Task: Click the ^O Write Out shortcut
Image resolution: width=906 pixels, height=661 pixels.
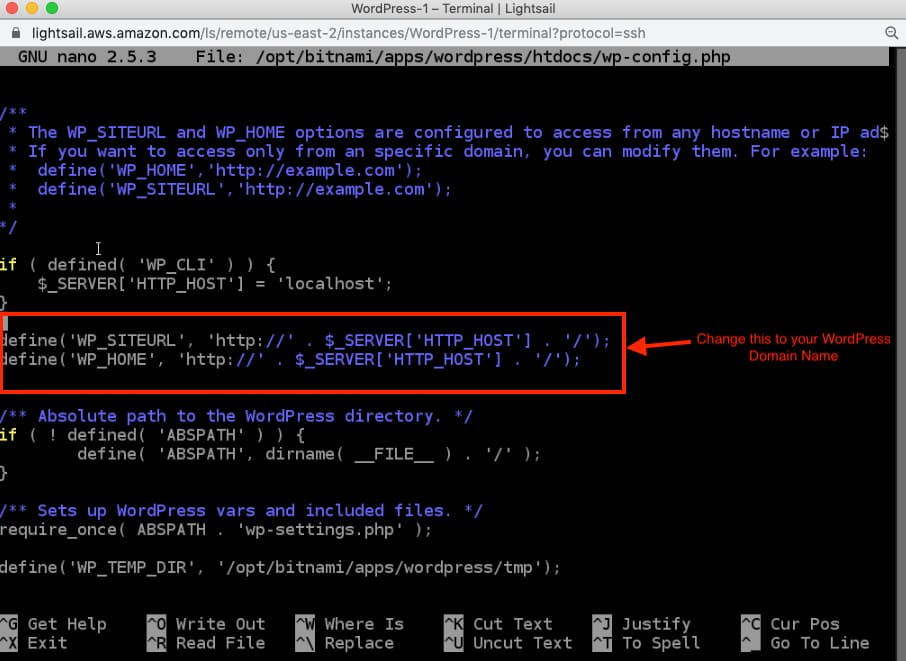Action: pyautogui.click(x=206, y=624)
